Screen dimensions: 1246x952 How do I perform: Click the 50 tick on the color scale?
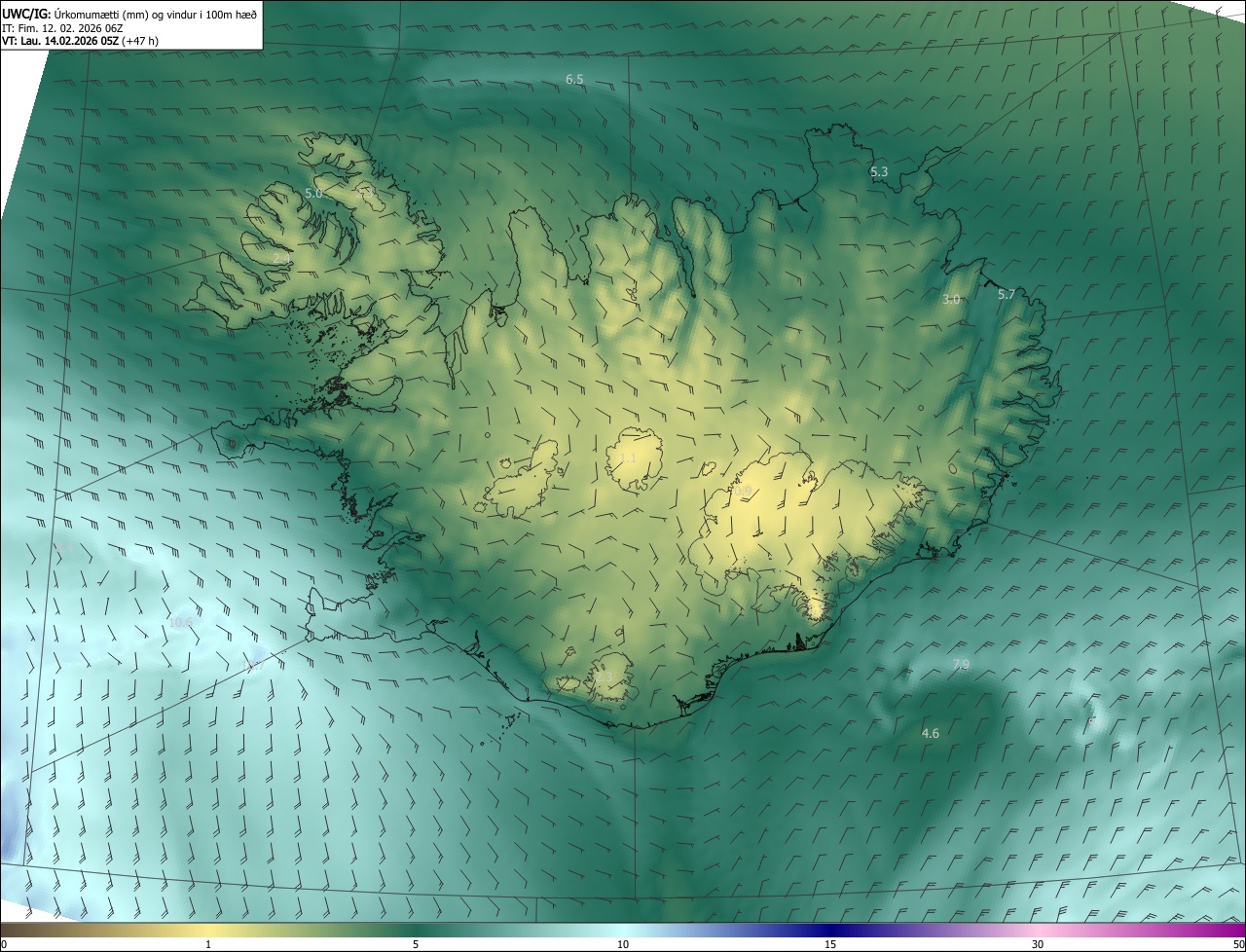[1238, 944]
